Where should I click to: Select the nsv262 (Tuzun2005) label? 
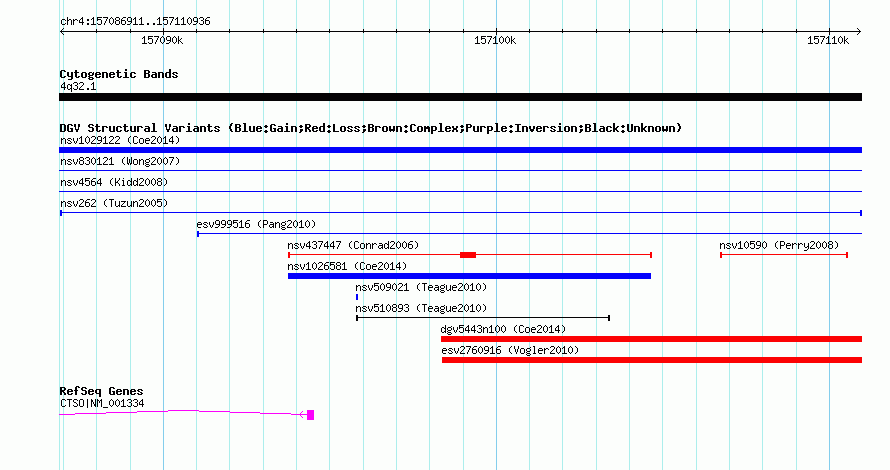pyautogui.click(x=114, y=203)
